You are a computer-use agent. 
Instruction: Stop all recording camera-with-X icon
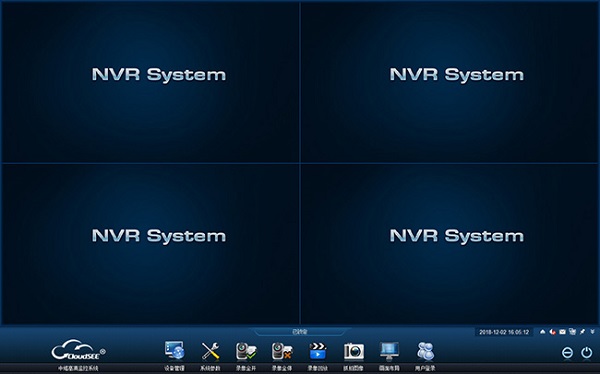(282, 351)
